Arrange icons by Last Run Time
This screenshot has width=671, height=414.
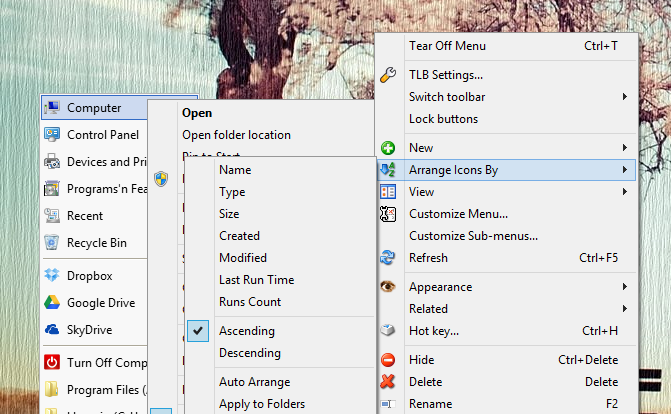(x=256, y=280)
